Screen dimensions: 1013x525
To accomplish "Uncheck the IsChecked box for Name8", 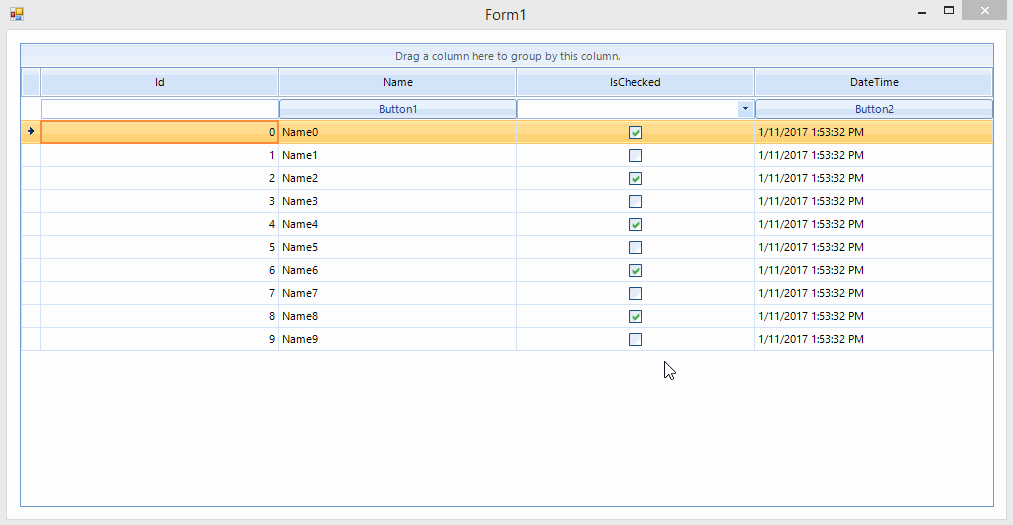I will [x=635, y=316].
